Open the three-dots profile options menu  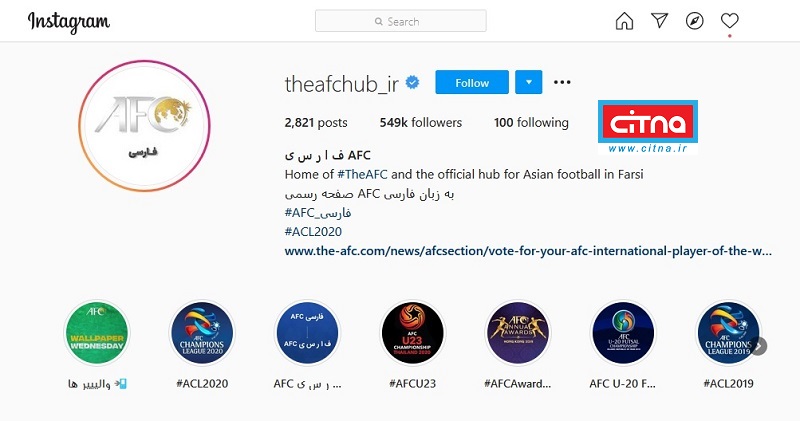562,82
